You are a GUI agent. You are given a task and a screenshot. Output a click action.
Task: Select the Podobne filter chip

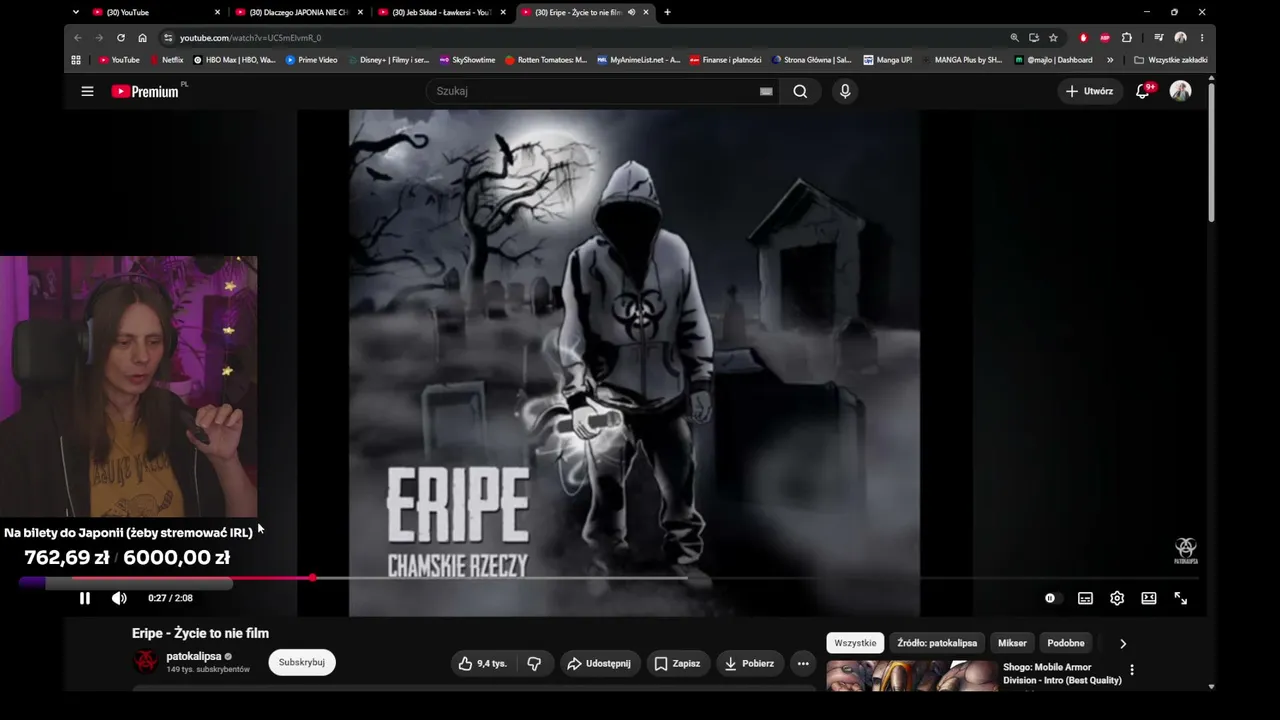[1066, 643]
